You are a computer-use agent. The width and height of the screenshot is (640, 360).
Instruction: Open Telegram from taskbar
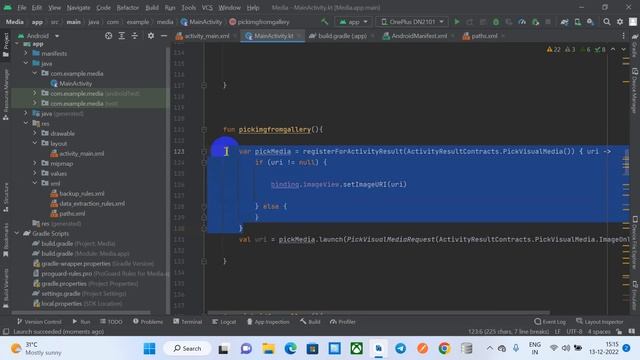coord(400,349)
